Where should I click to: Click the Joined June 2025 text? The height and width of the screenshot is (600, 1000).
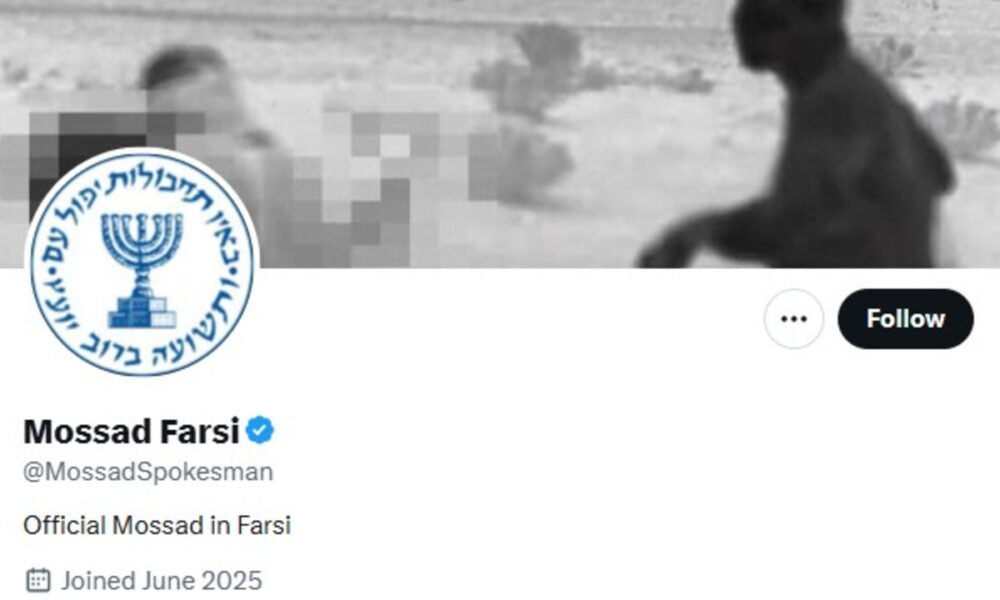pyautogui.click(x=161, y=580)
